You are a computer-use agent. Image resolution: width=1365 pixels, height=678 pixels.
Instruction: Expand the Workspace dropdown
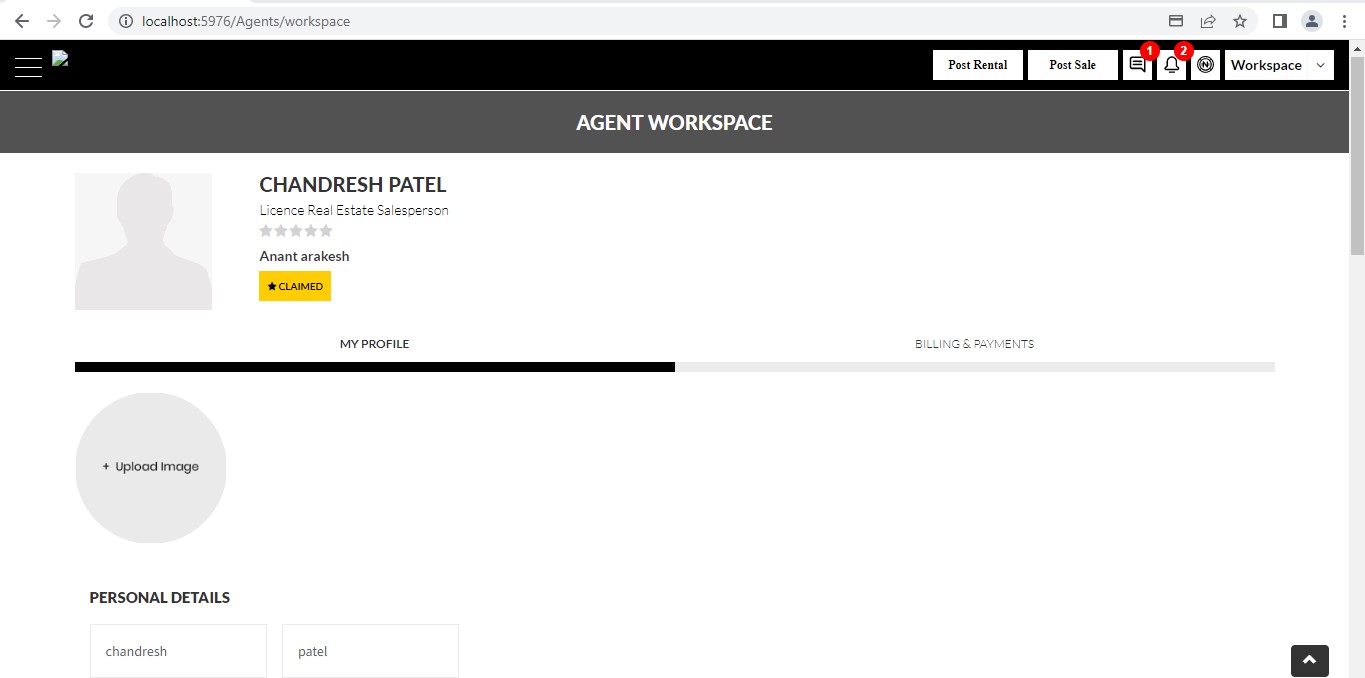pos(1279,65)
